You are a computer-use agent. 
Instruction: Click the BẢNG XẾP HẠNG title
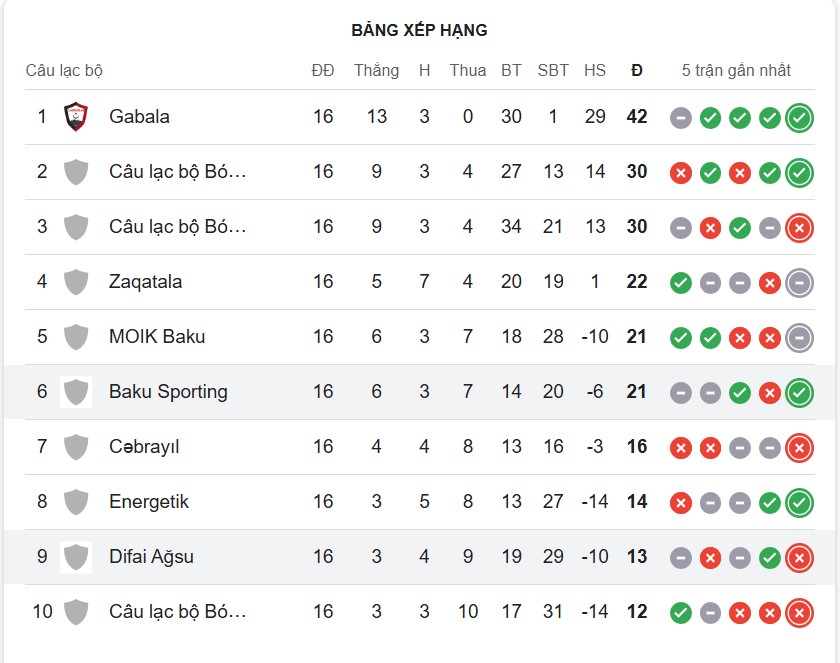[x=419, y=30]
